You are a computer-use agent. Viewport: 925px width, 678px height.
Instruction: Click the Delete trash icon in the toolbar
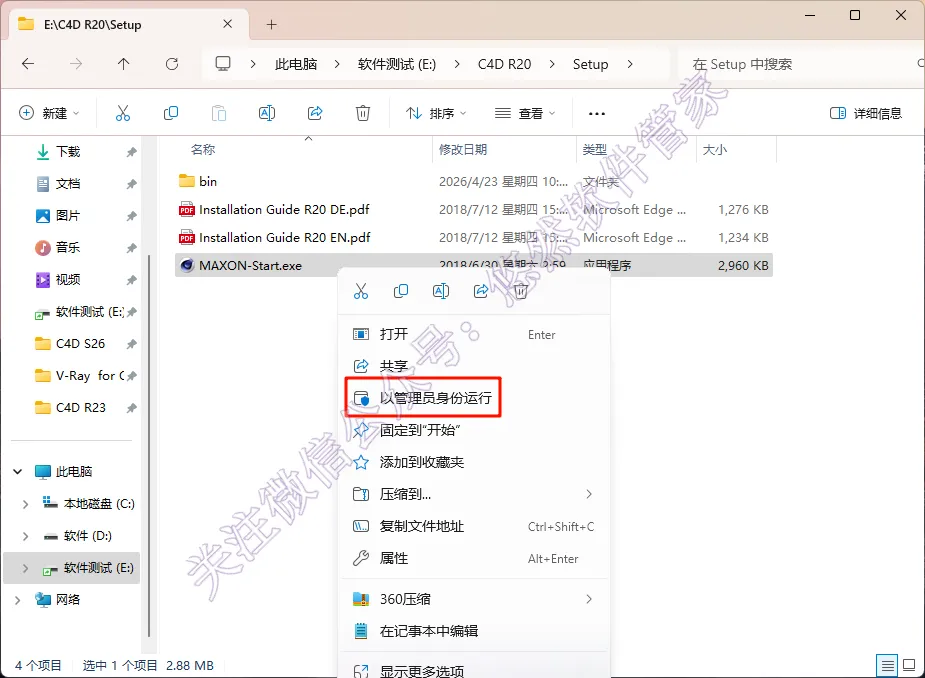[x=363, y=113]
